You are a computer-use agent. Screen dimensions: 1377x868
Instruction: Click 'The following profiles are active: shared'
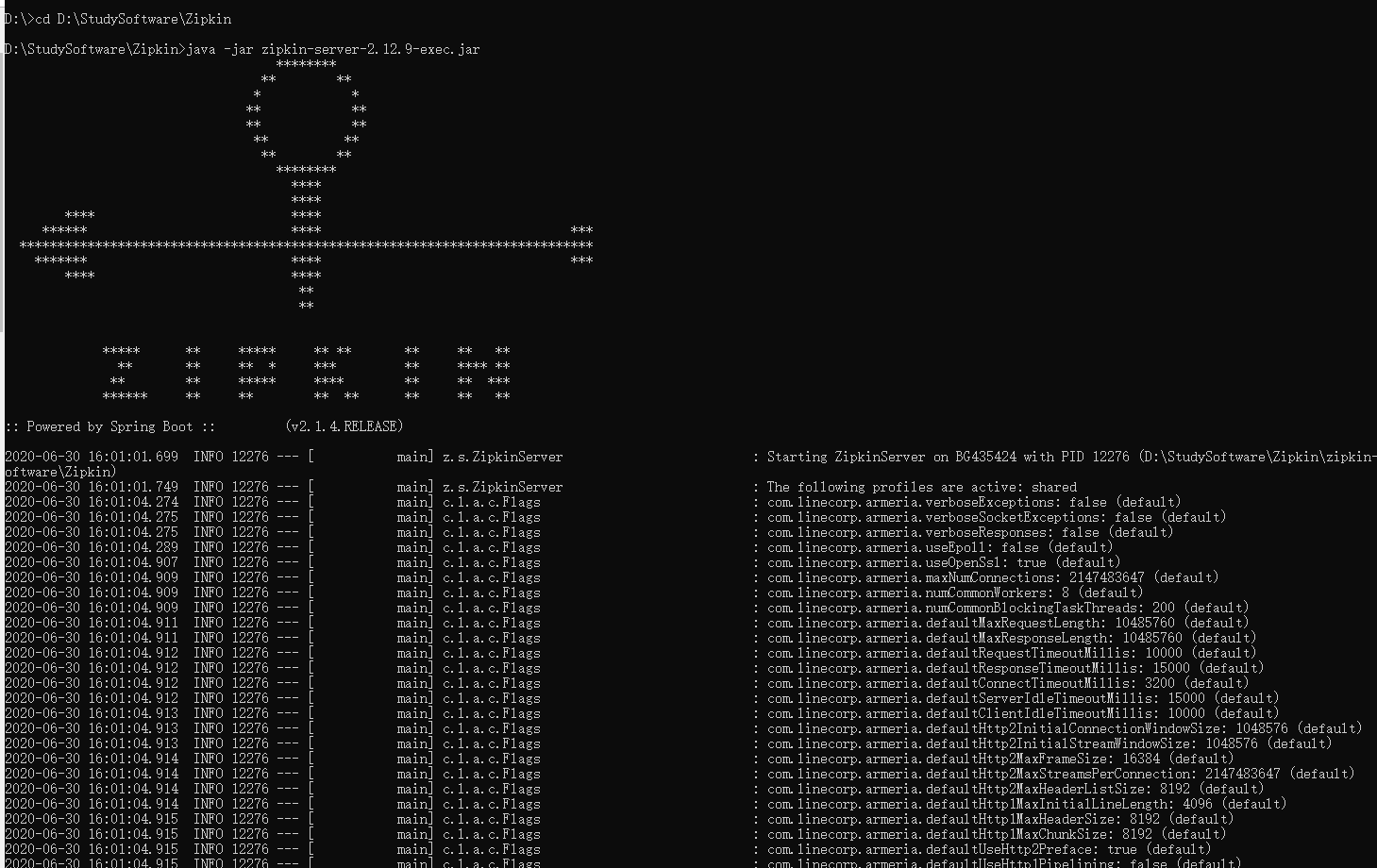pyautogui.click(x=922, y=487)
